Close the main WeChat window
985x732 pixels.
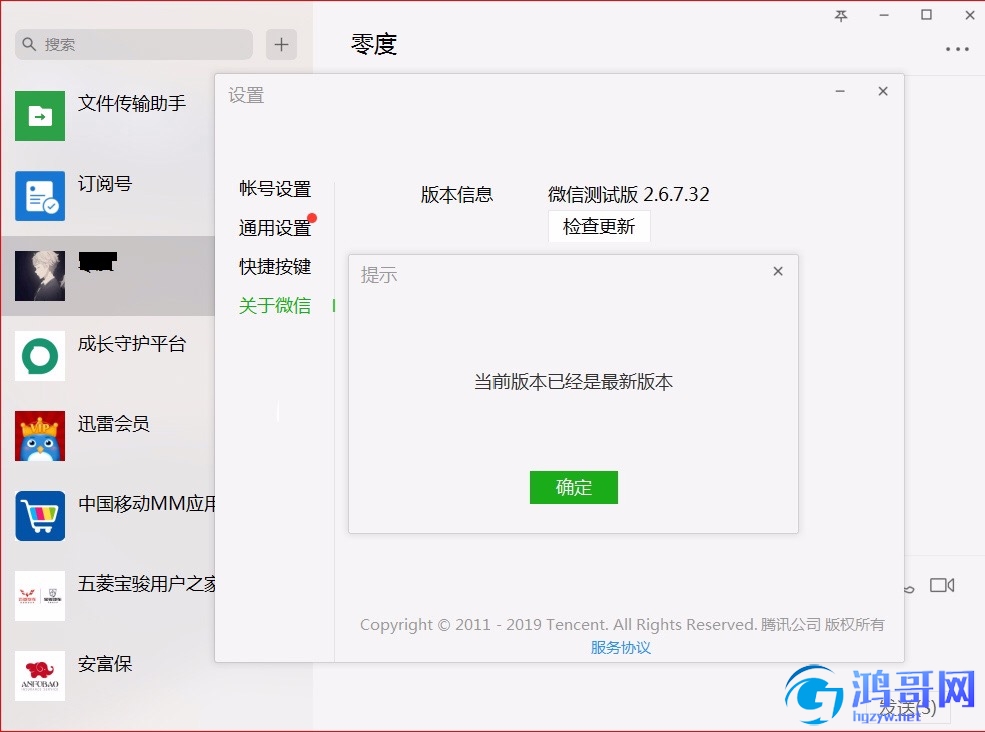[x=969, y=16]
